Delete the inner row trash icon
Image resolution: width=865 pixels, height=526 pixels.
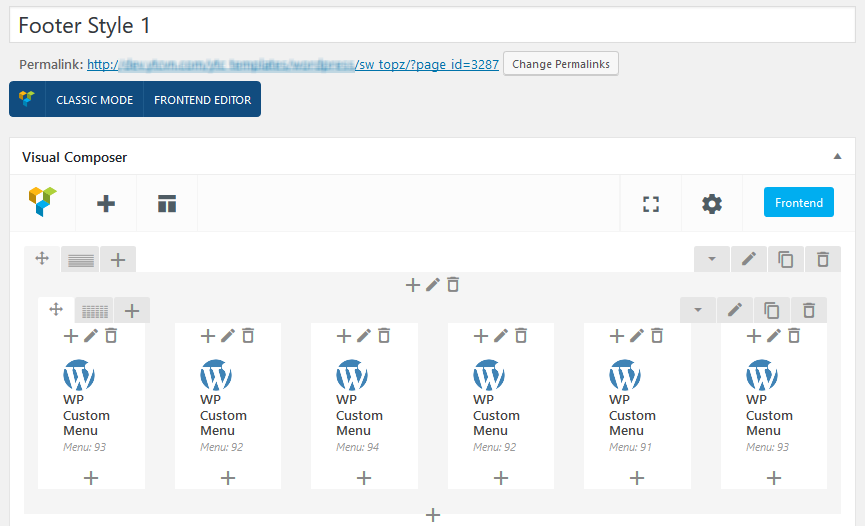point(809,310)
